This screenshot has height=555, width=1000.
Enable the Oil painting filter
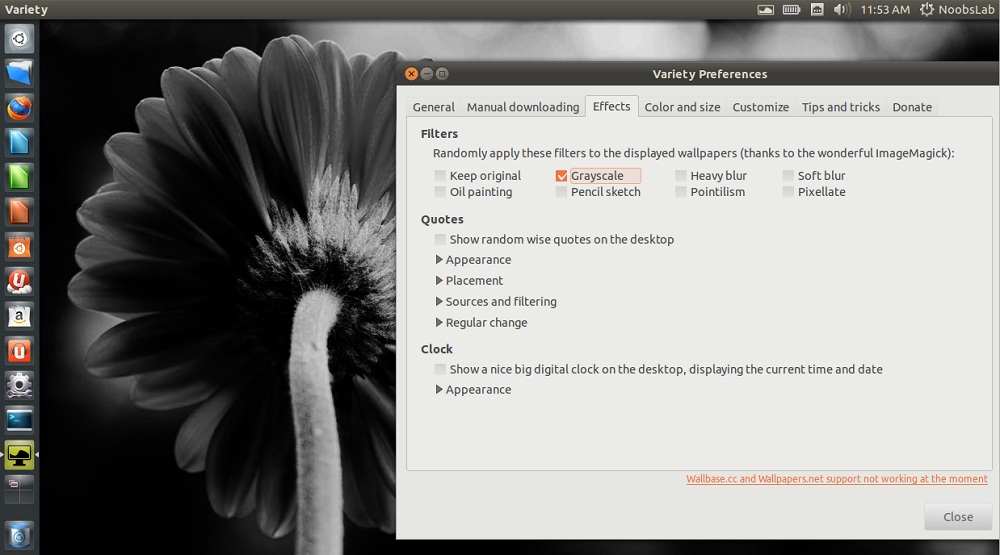[x=440, y=192]
